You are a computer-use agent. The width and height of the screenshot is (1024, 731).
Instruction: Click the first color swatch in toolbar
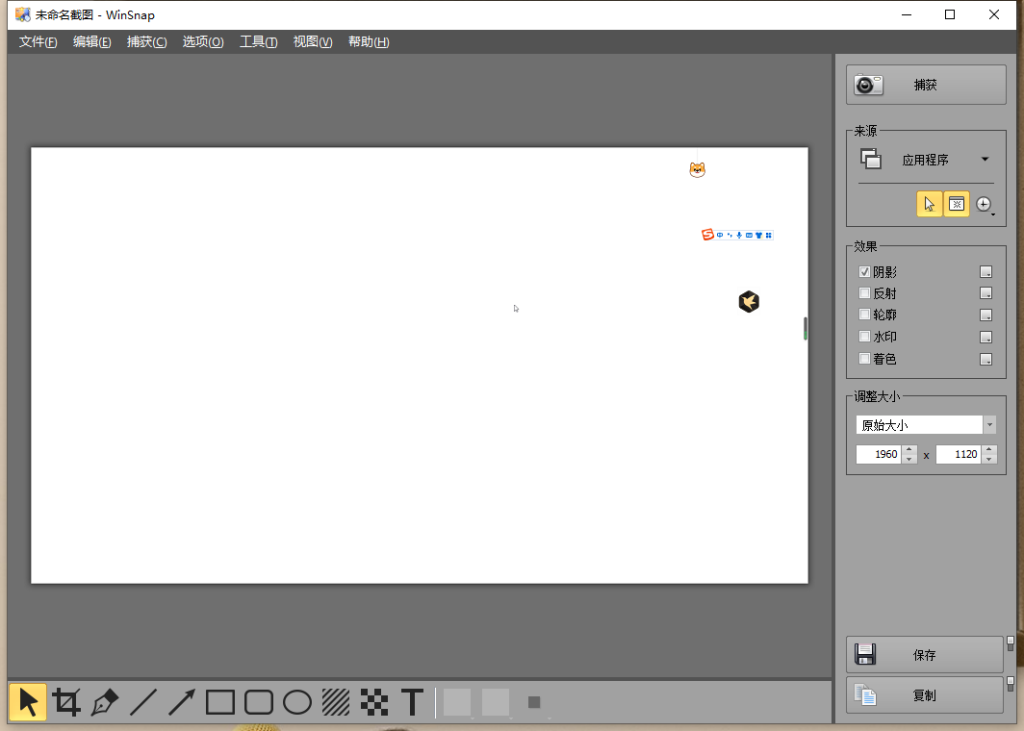(457, 702)
